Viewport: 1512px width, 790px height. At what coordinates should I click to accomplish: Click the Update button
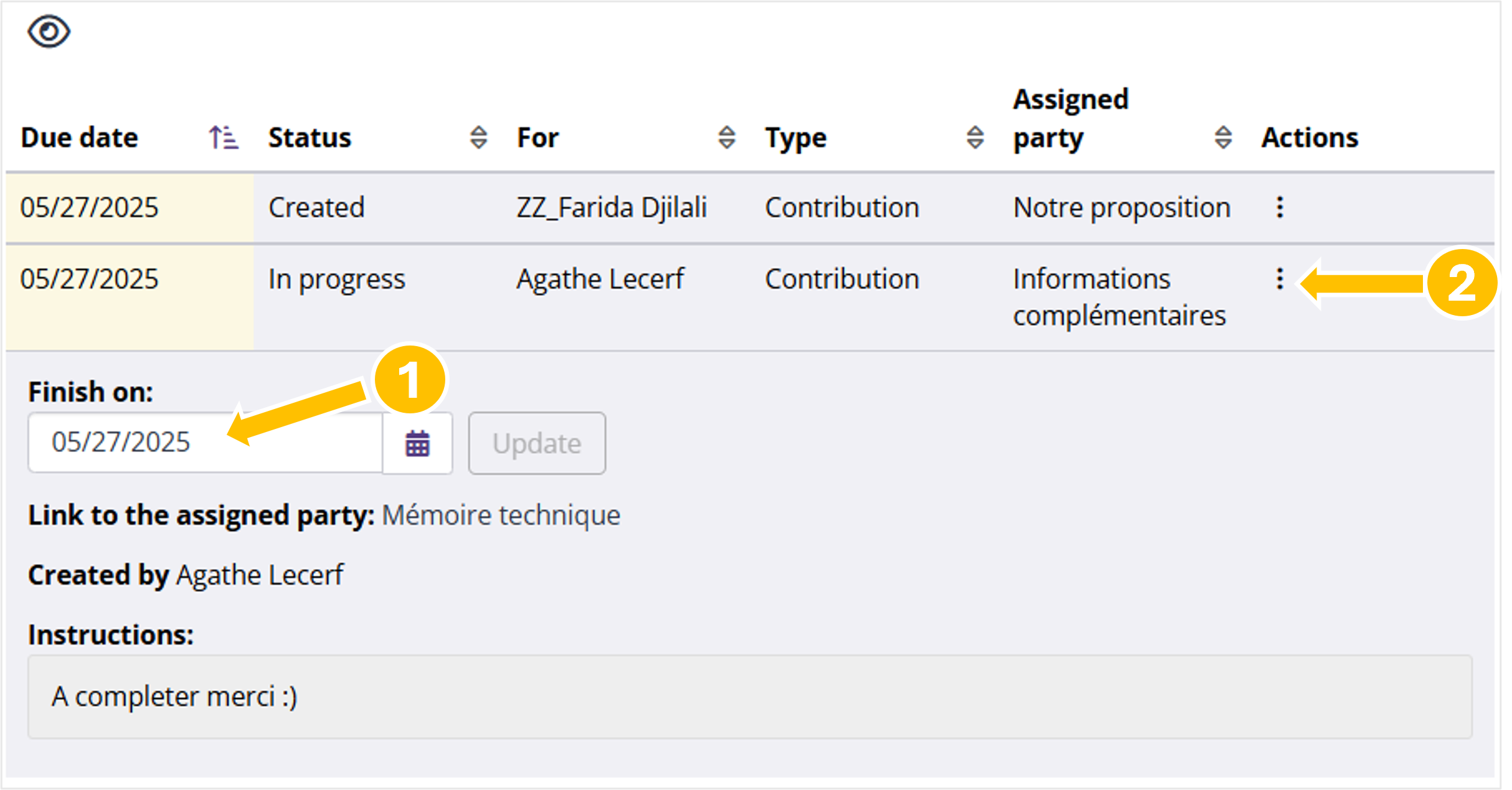(536, 443)
